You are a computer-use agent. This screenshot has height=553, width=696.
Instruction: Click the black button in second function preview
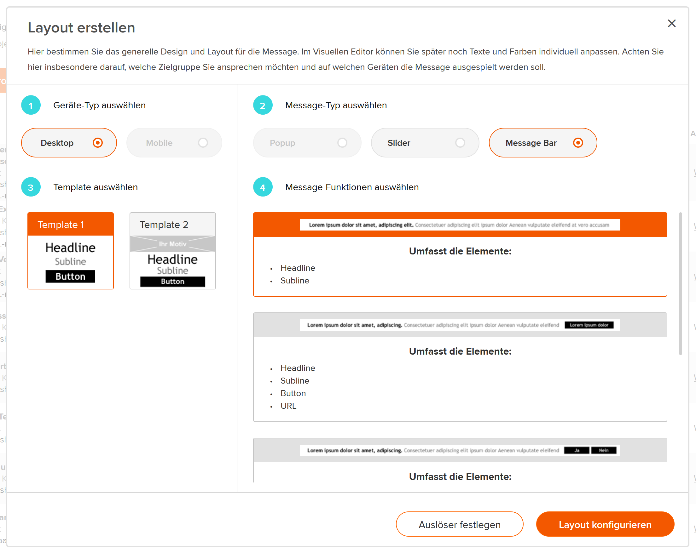pos(589,325)
